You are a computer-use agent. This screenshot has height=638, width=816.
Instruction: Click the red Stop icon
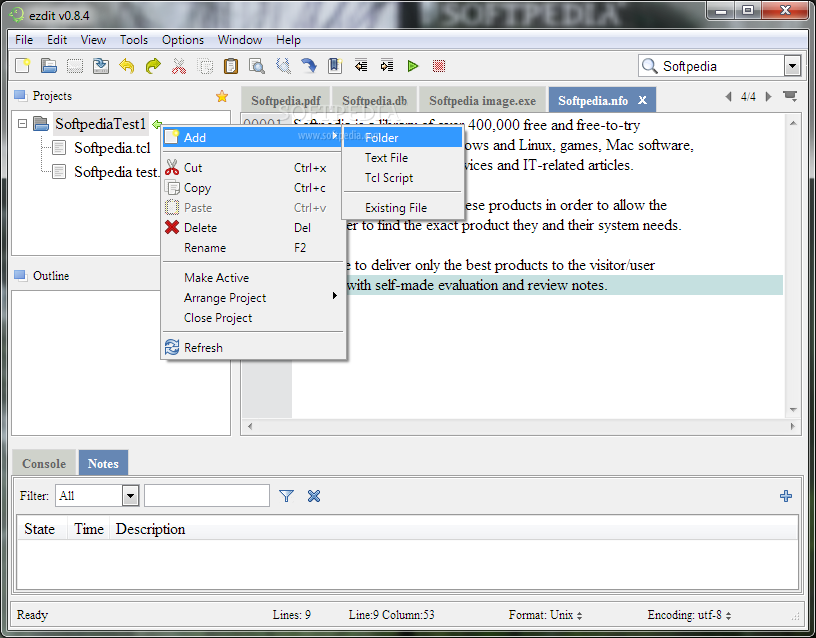tap(439, 66)
